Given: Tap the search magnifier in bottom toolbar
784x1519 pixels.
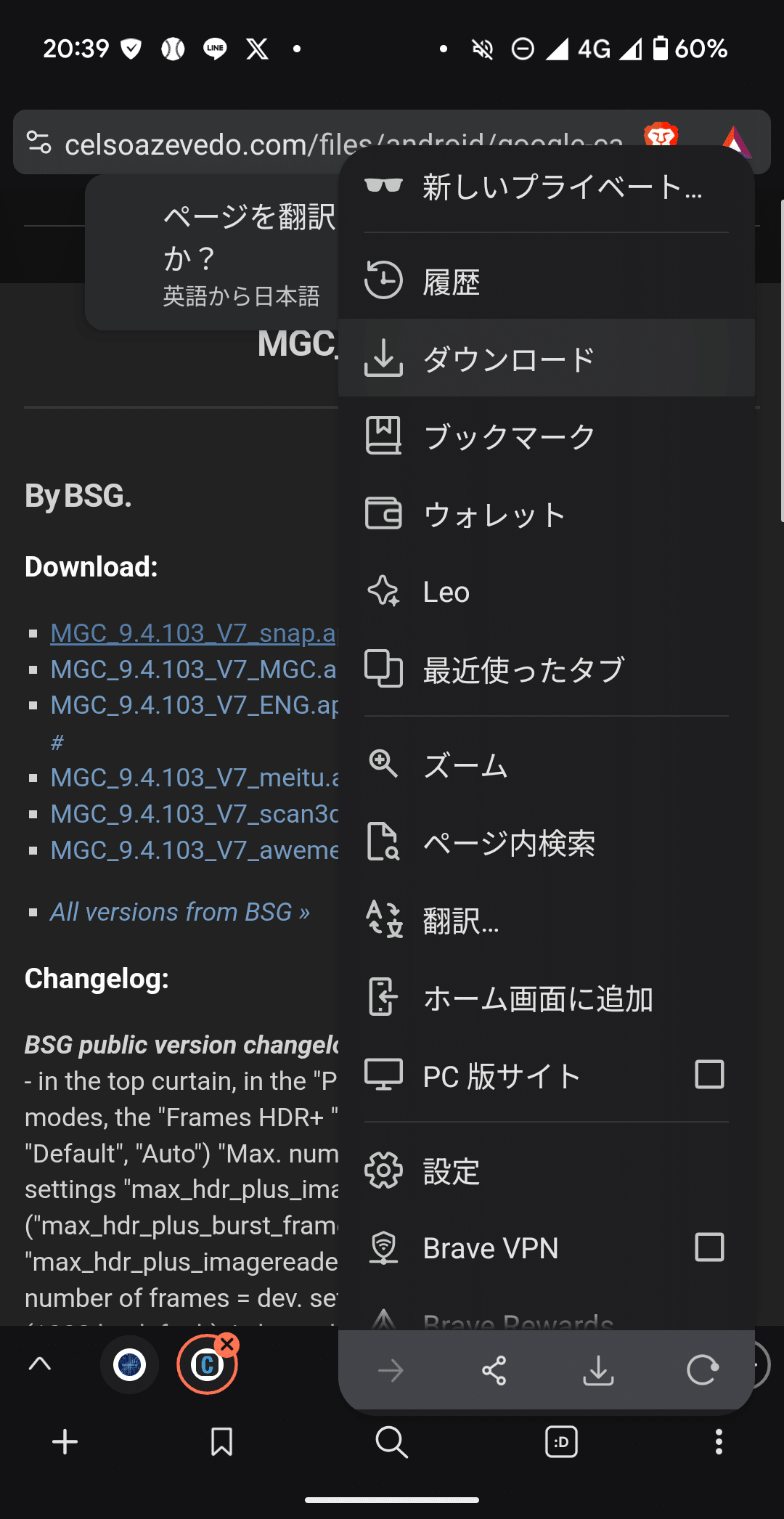Looking at the screenshot, I should click(391, 1441).
